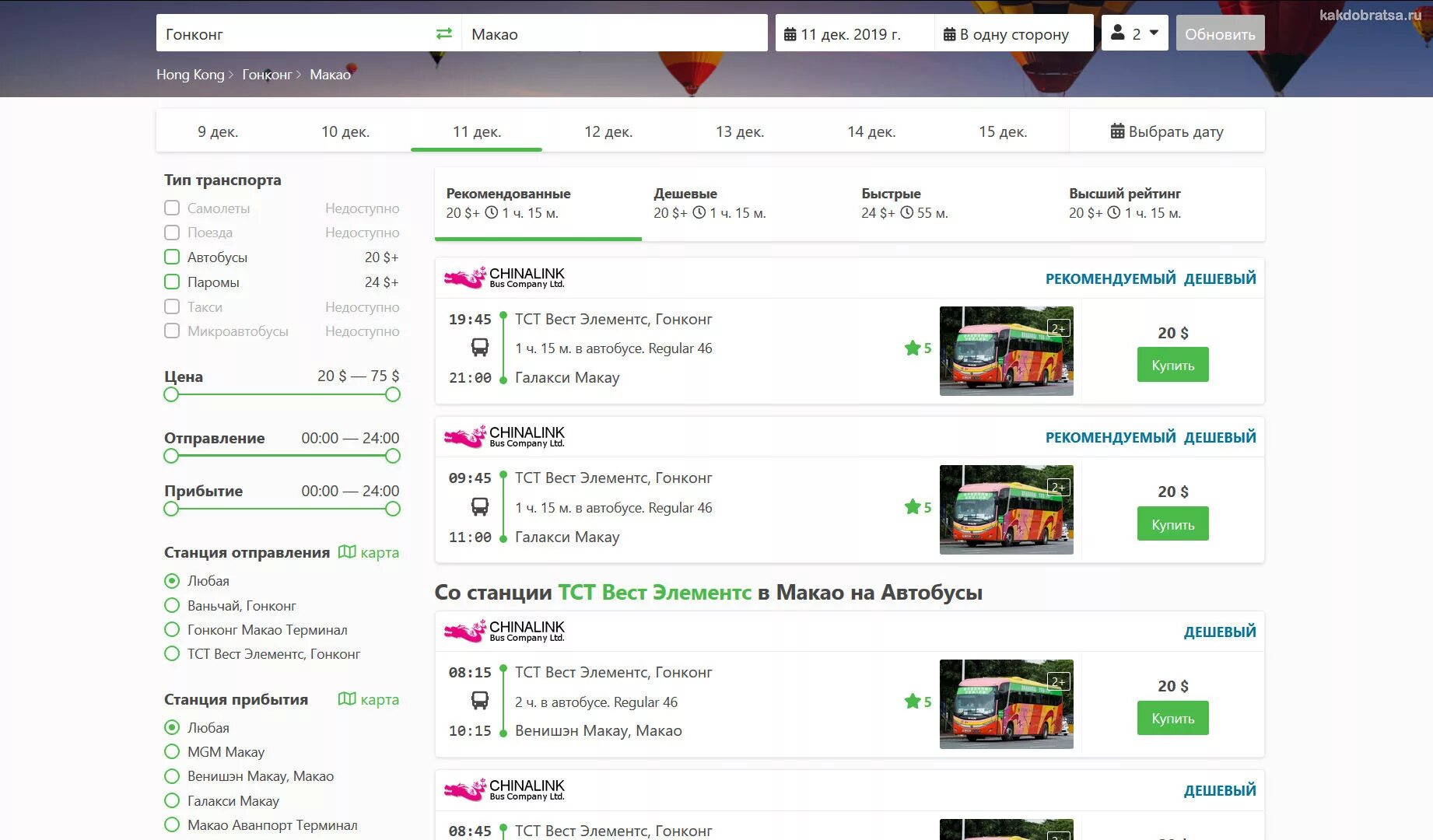Sort results by Высший рейтинг
This screenshot has height=840, width=1433.
[1161, 203]
